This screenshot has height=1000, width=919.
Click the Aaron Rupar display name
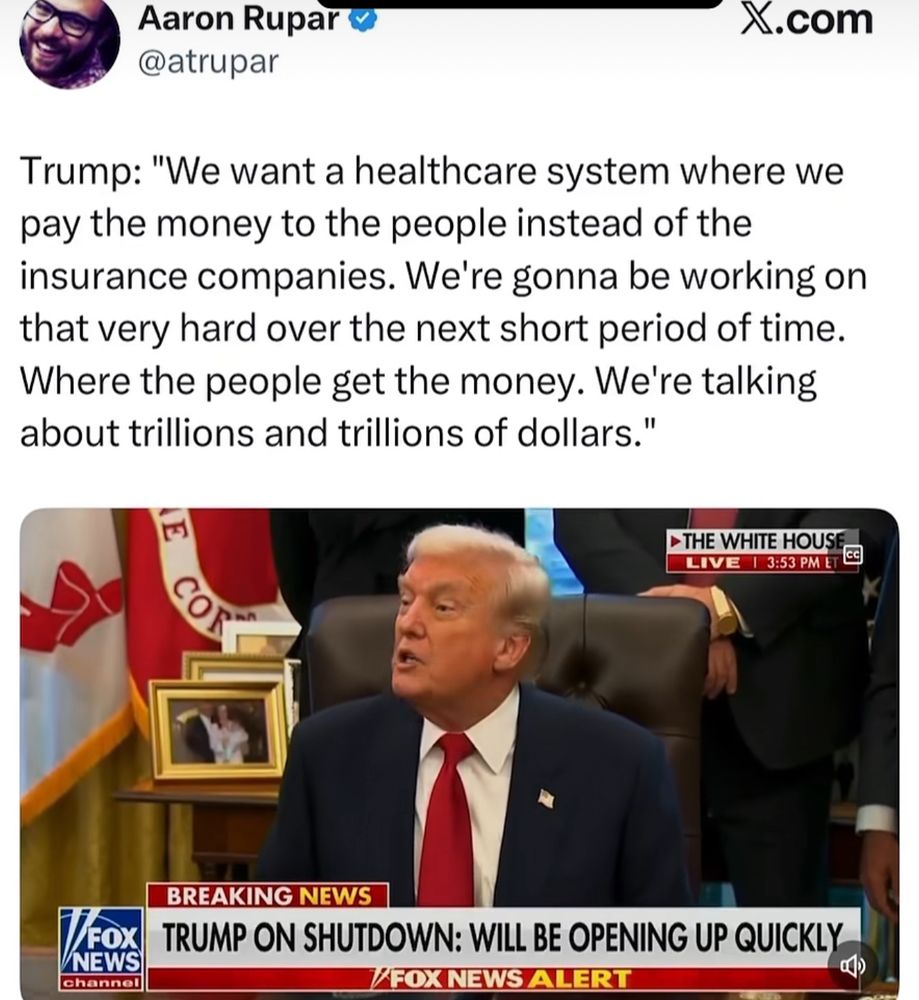pyautogui.click(x=239, y=18)
